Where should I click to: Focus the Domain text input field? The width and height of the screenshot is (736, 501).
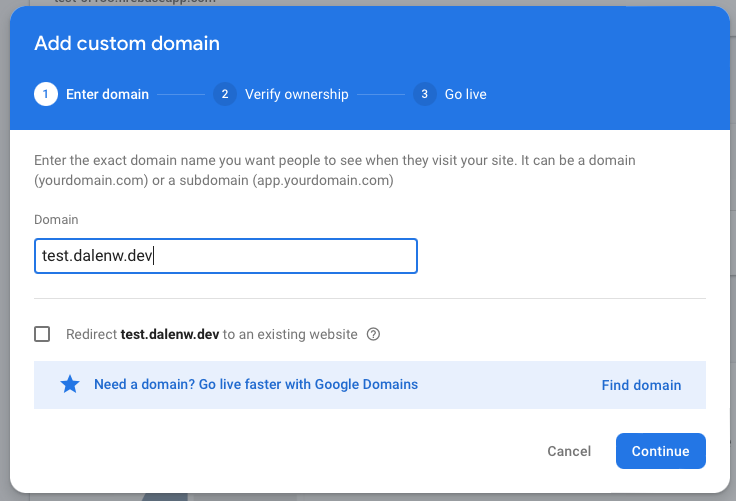pos(225,256)
